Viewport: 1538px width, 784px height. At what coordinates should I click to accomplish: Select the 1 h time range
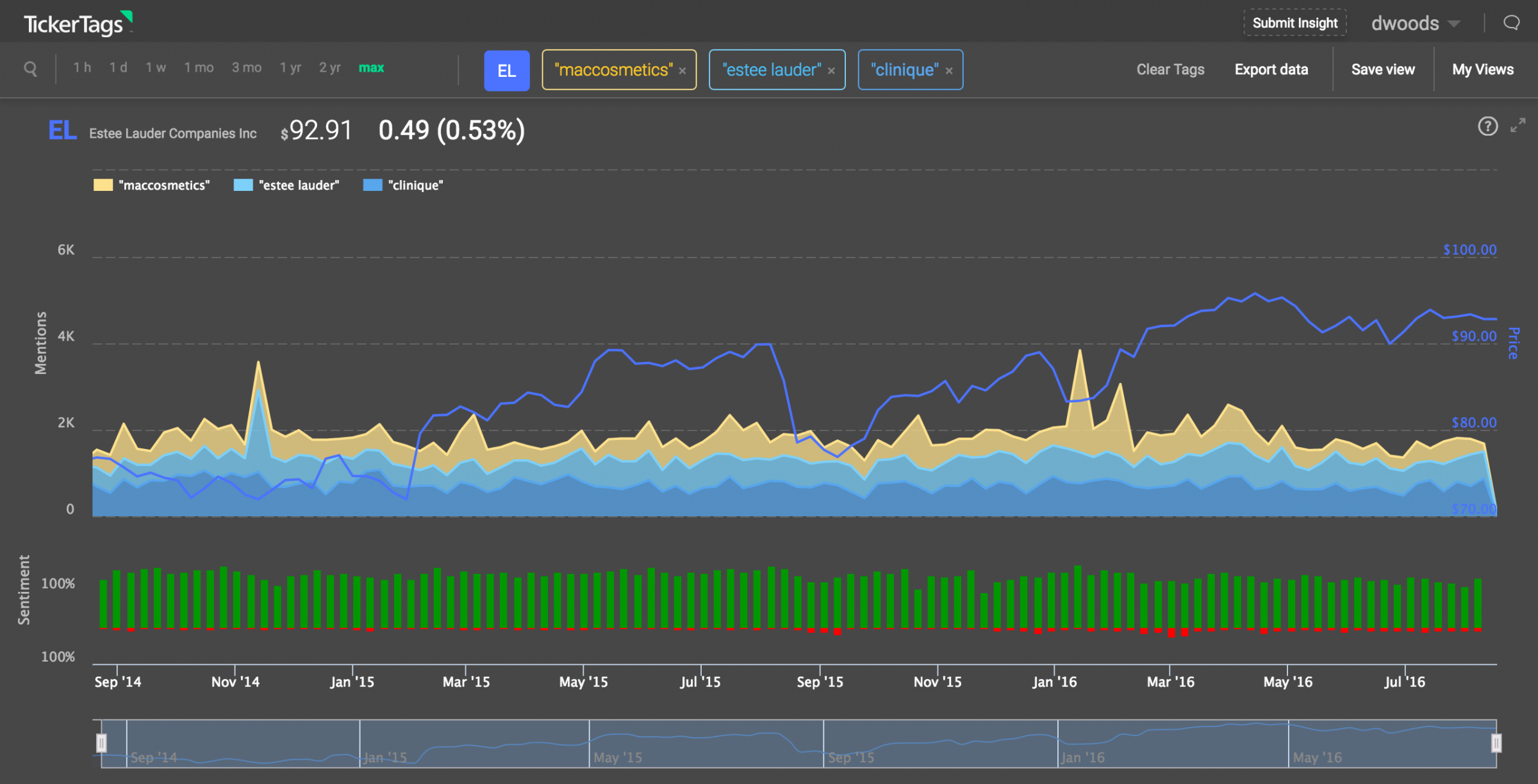(82, 67)
